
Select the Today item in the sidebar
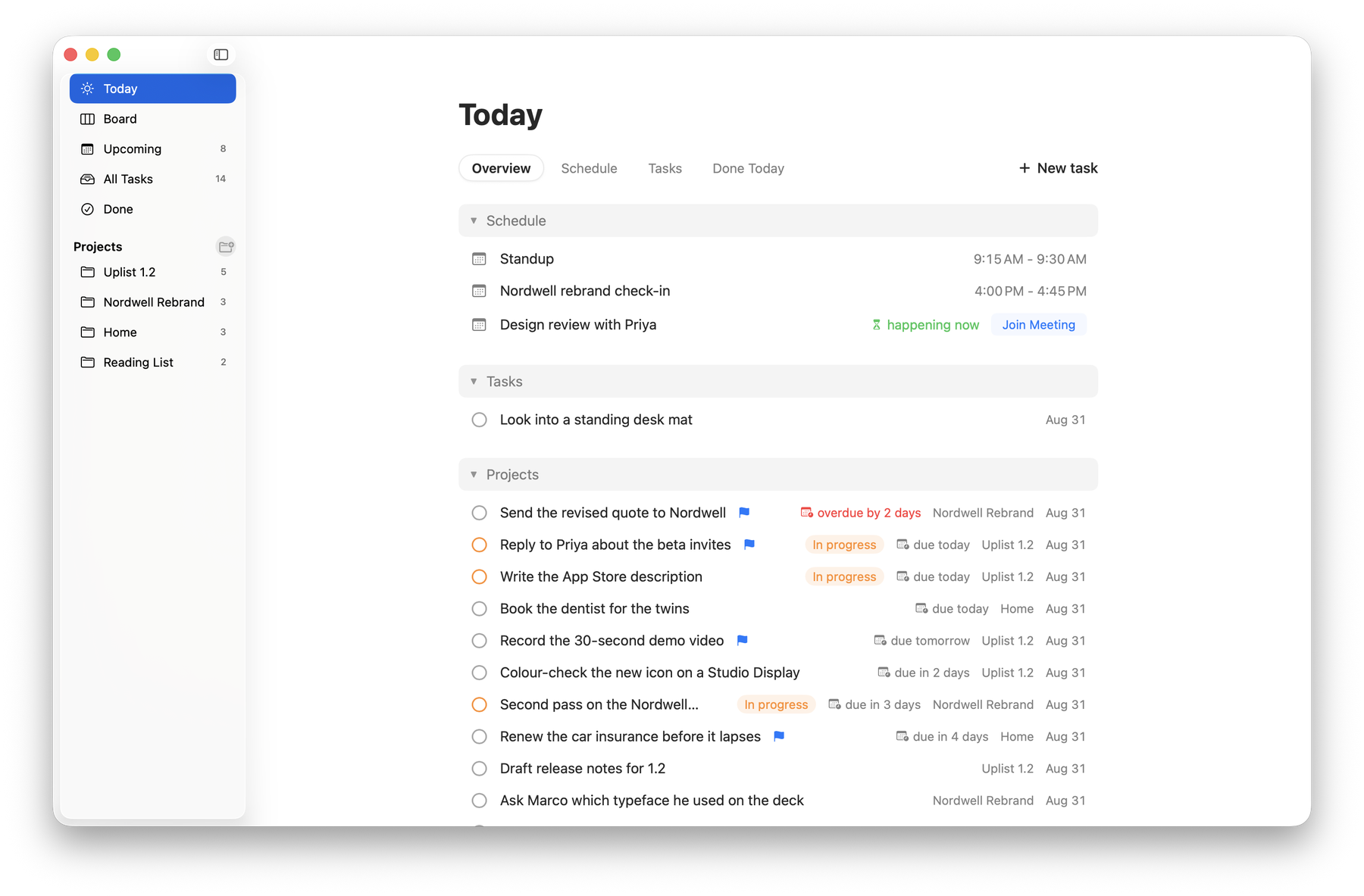click(x=153, y=89)
